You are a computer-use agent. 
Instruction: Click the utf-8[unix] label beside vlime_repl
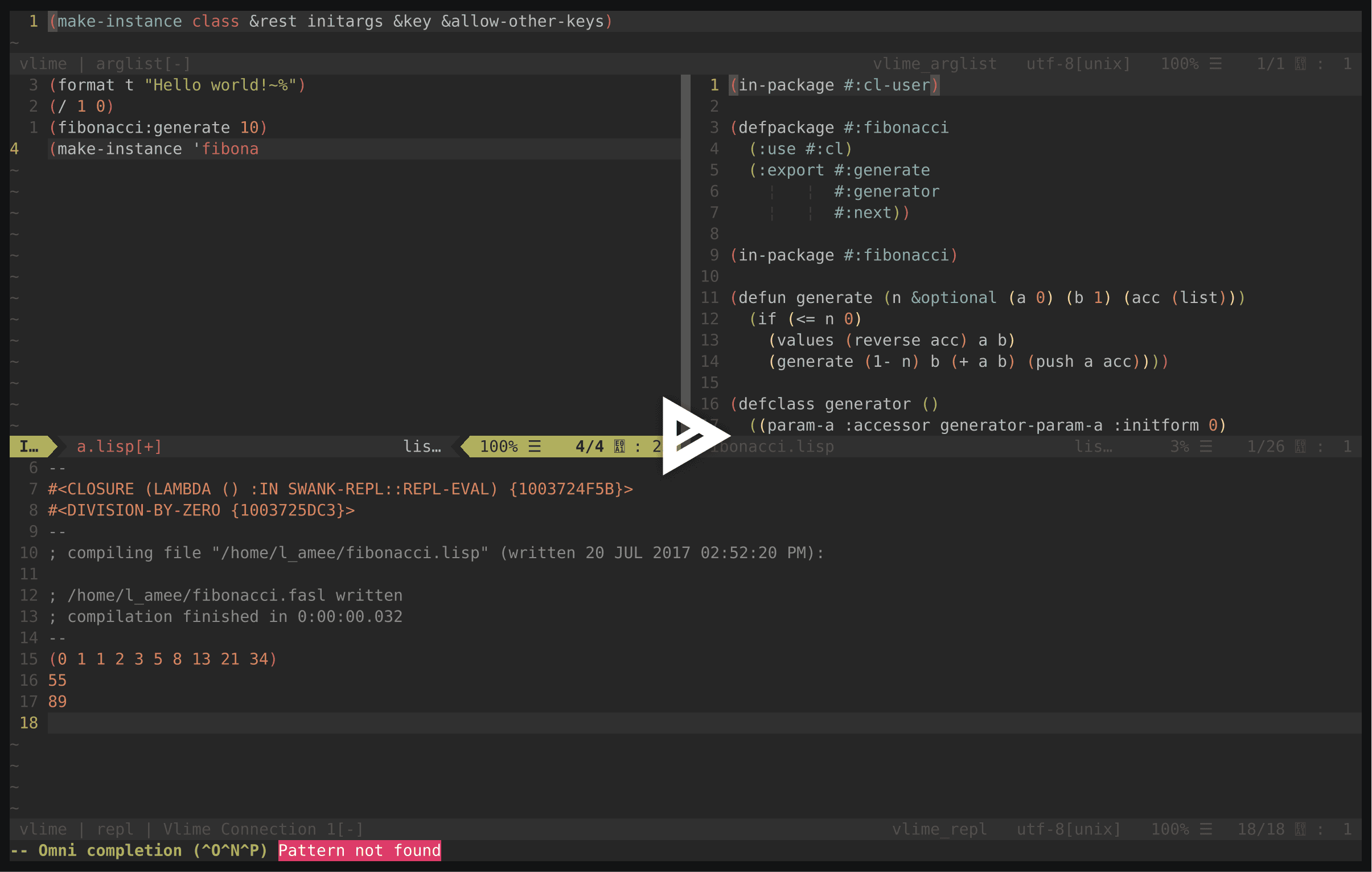[1069, 829]
